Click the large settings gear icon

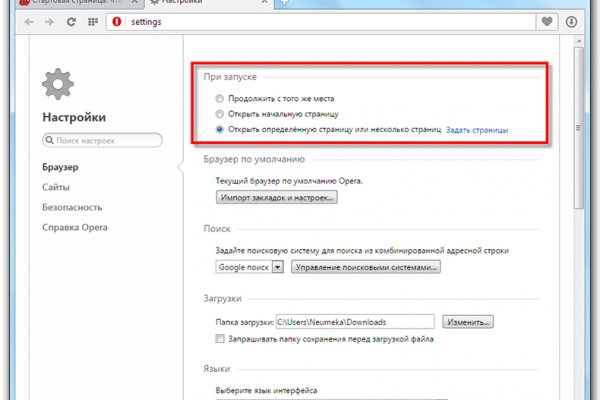tap(58, 87)
